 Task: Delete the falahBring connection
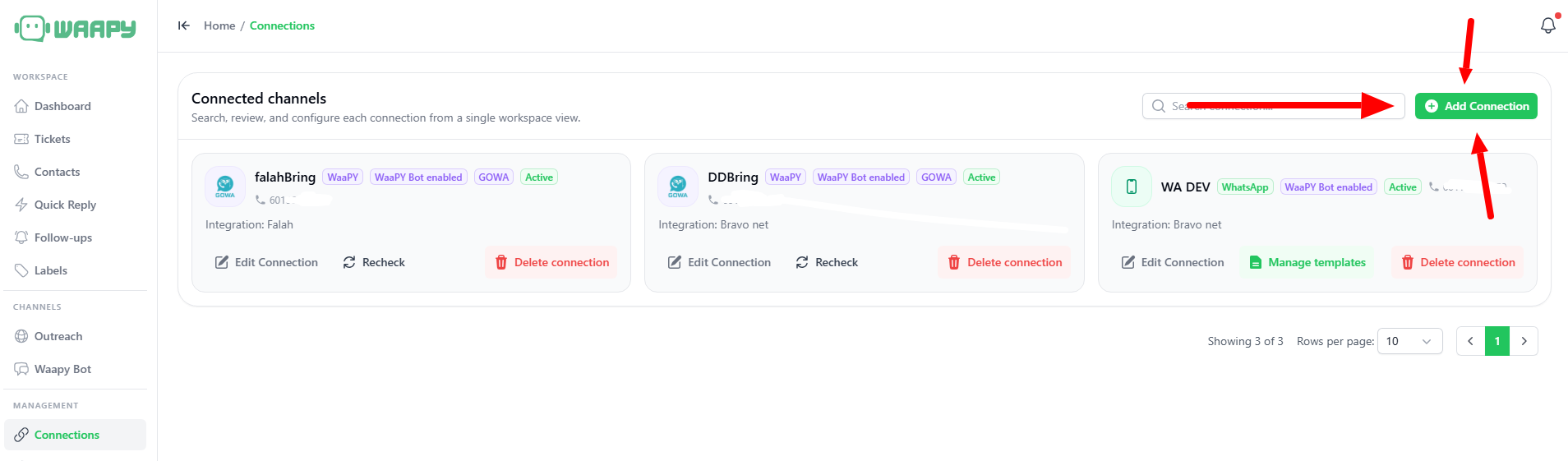tap(551, 262)
